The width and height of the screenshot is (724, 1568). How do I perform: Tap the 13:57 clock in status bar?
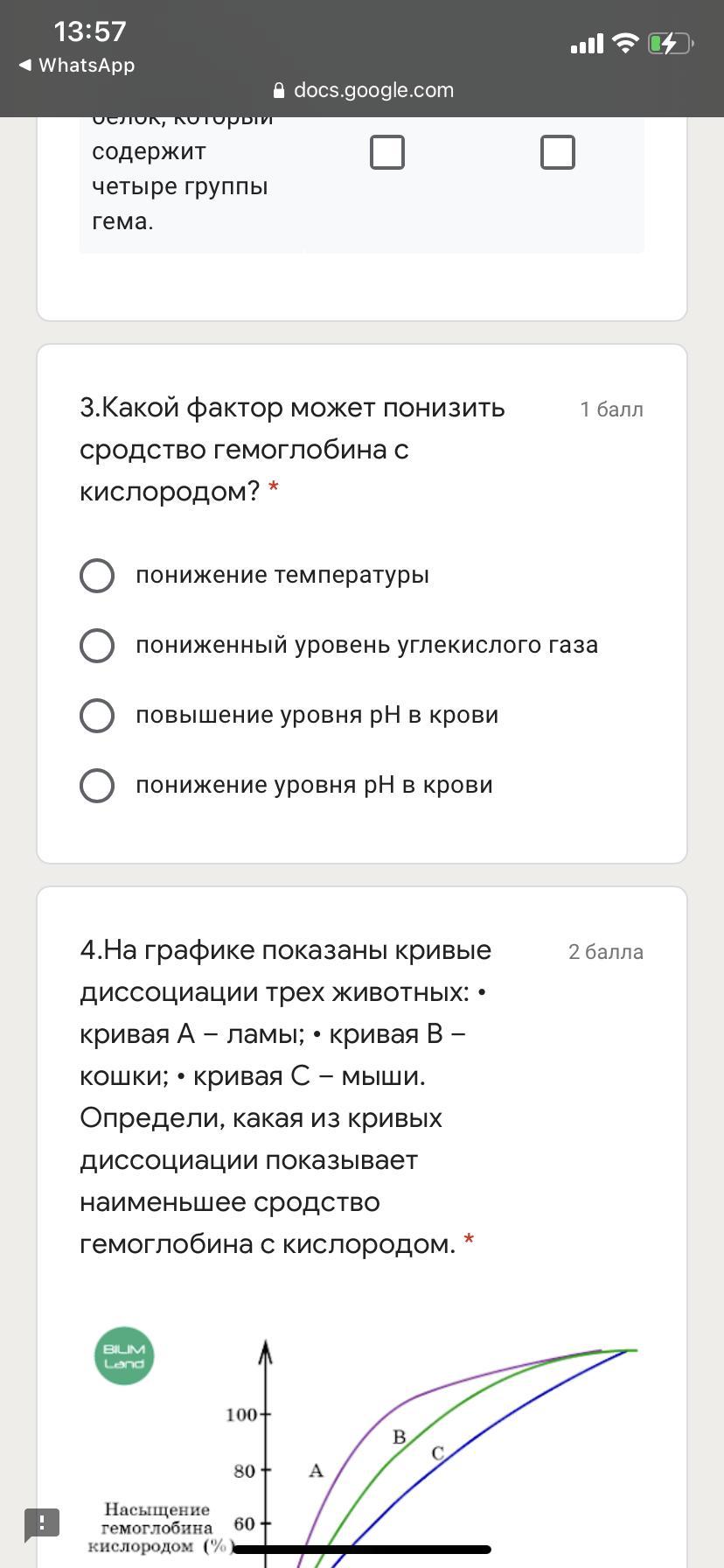(90, 31)
